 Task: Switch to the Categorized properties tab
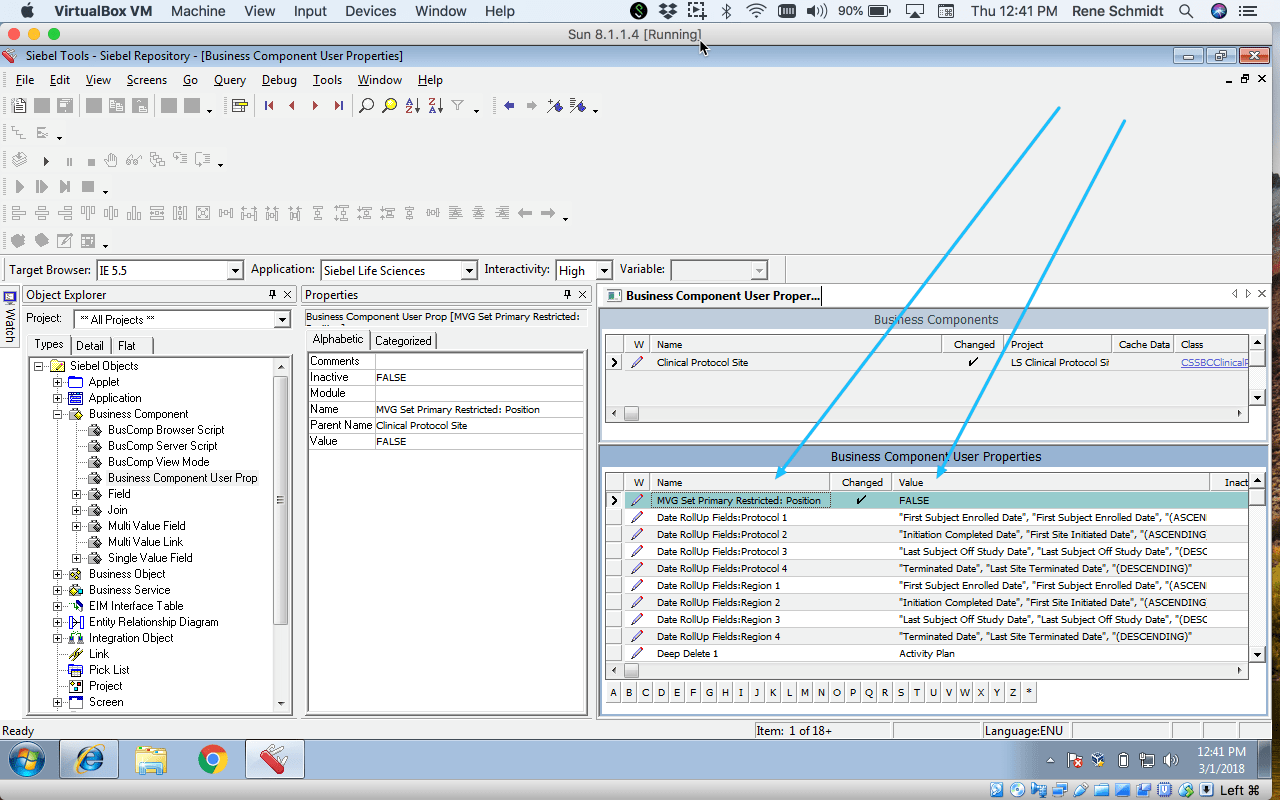[403, 339]
